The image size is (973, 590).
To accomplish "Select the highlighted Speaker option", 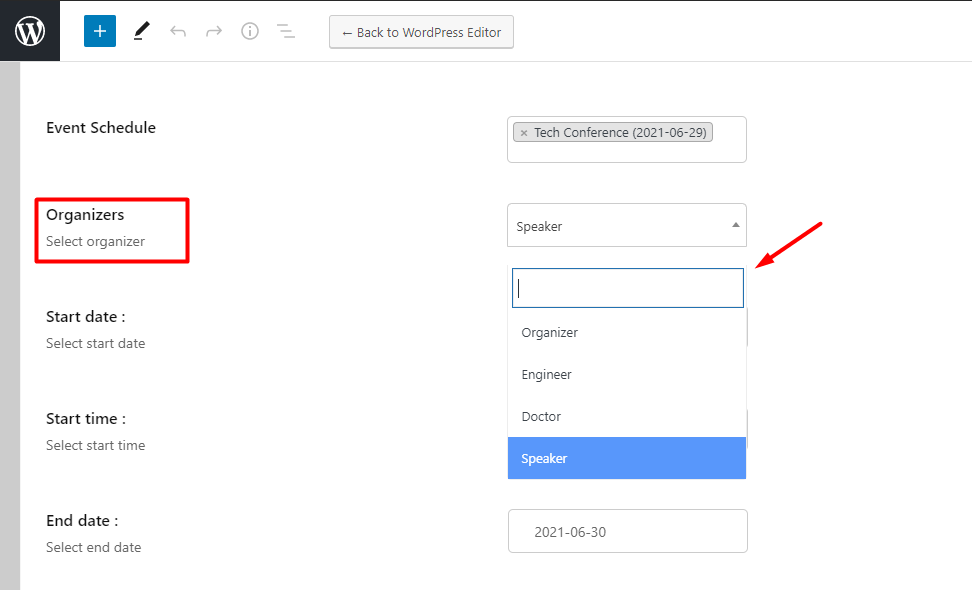I will (x=627, y=458).
